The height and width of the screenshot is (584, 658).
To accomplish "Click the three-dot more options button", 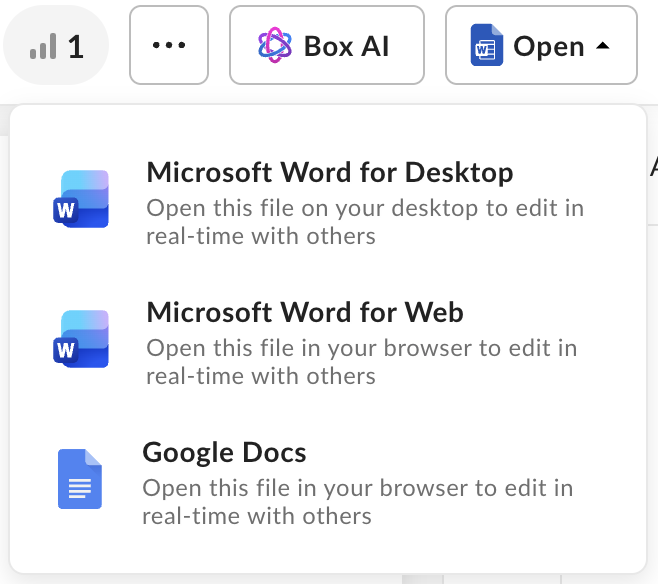I will [169, 45].
